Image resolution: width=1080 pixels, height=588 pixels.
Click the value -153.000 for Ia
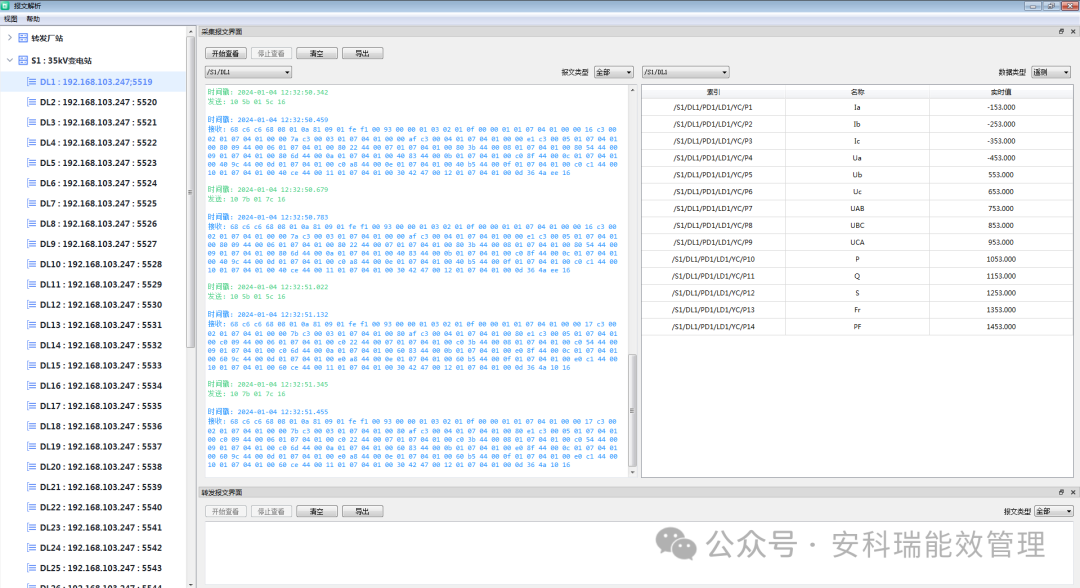[x=1001, y=107]
